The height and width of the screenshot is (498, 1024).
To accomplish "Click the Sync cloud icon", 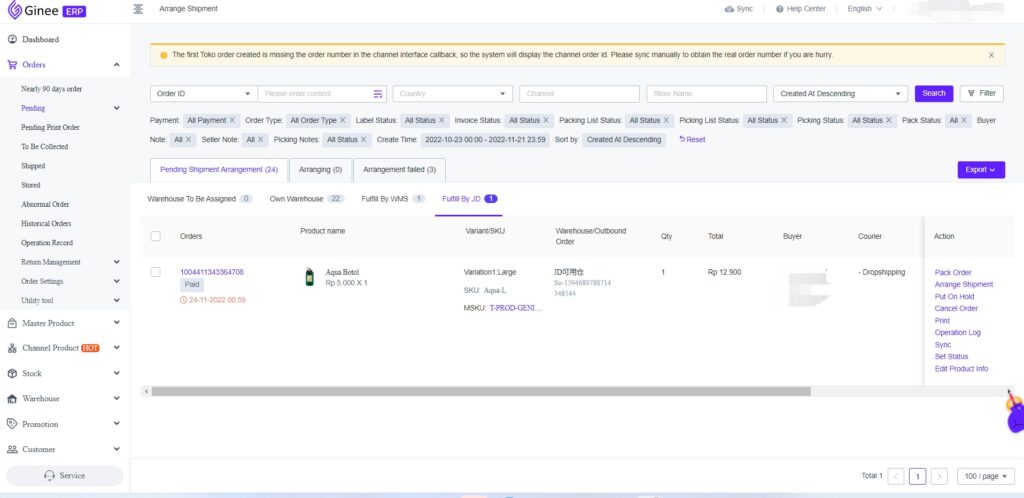I will 729,9.
